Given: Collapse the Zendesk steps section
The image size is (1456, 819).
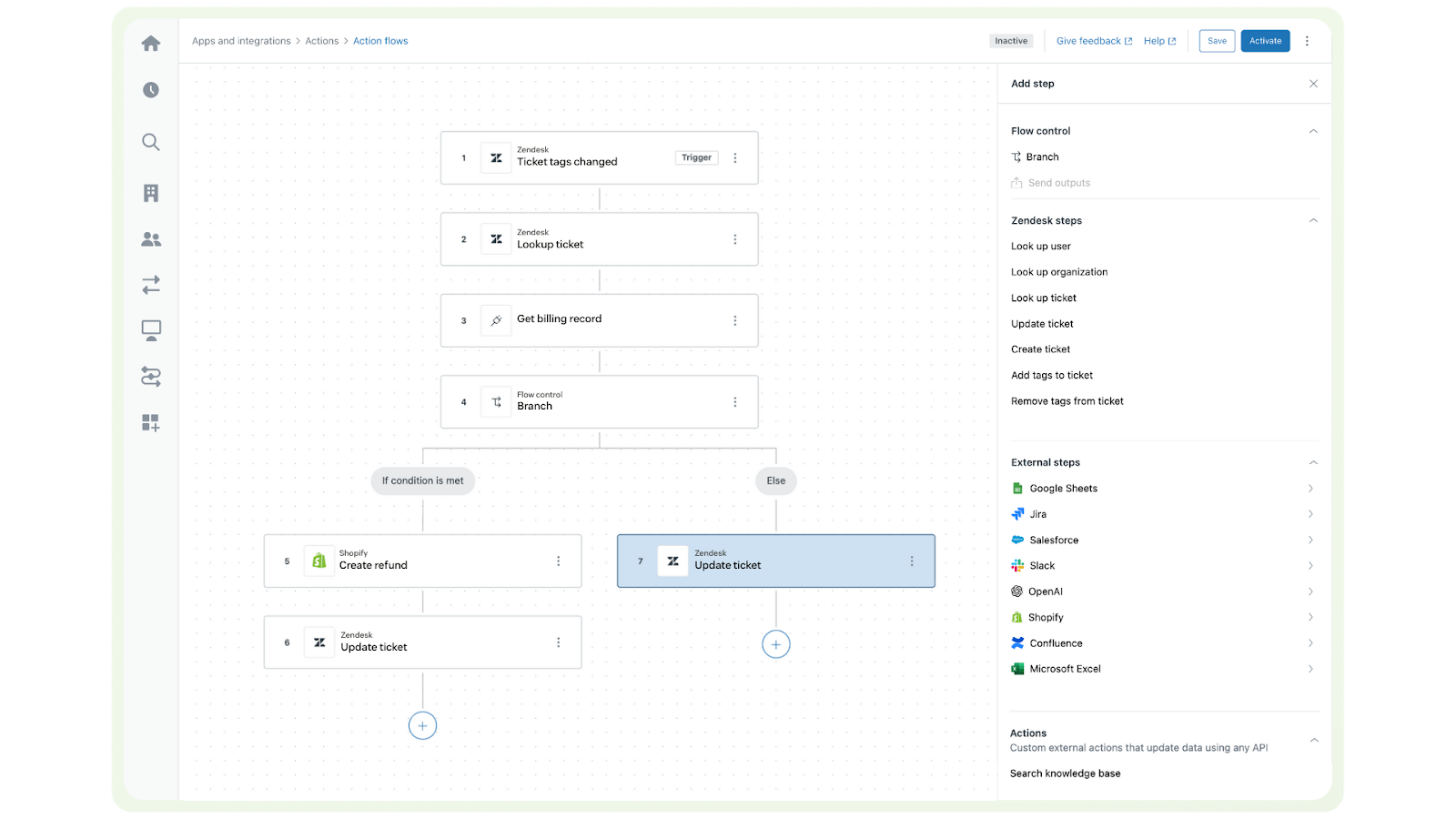Looking at the screenshot, I should click(1313, 220).
